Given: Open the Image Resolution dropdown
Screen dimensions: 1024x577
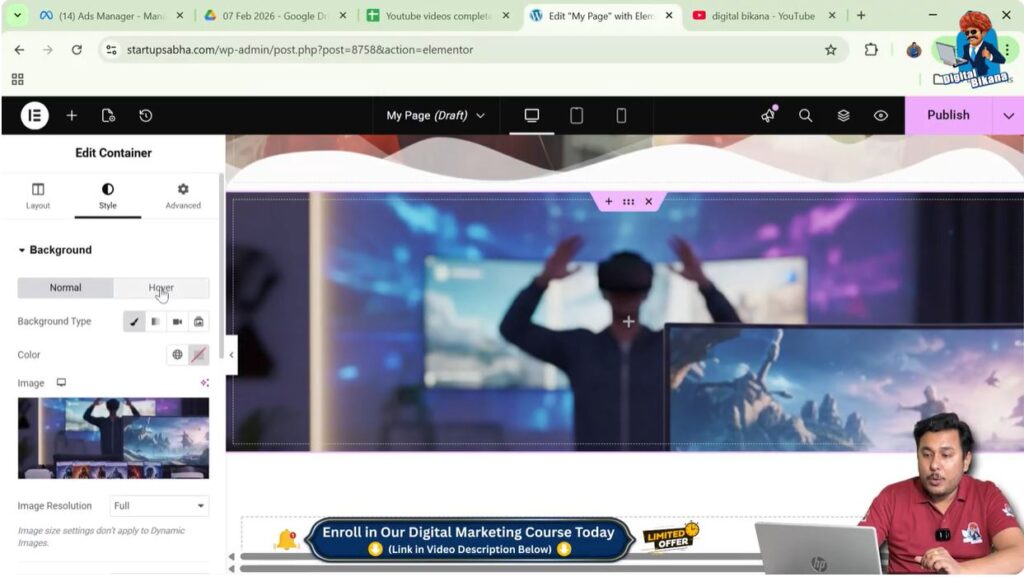Looking at the screenshot, I should [159, 506].
